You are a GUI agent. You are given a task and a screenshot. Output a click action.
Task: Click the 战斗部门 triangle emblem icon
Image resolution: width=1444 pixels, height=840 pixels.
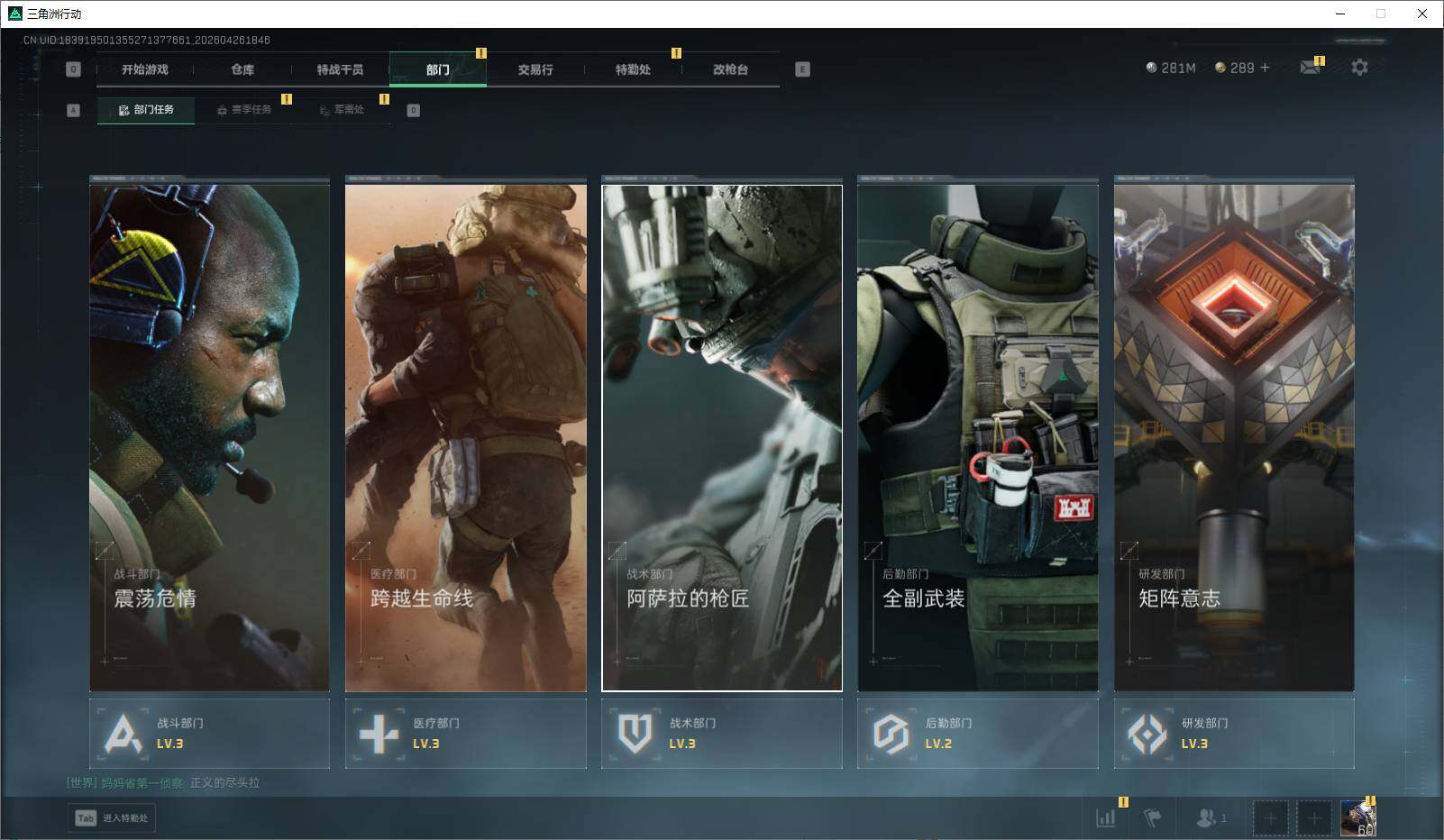(x=123, y=734)
